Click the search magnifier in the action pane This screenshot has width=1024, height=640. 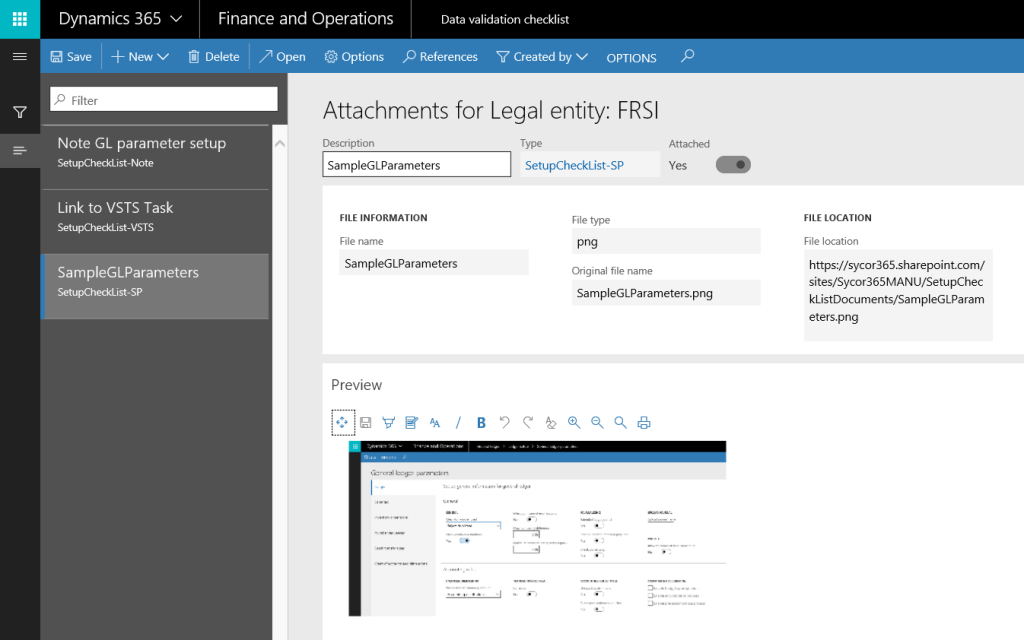(686, 57)
